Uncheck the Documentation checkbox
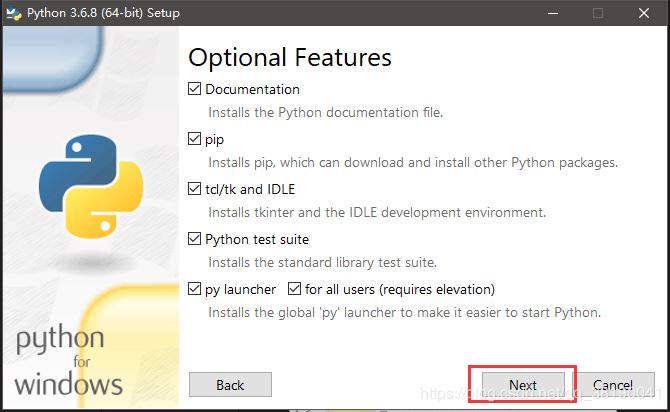This screenshot has height=412, width=670. point(195,89)
